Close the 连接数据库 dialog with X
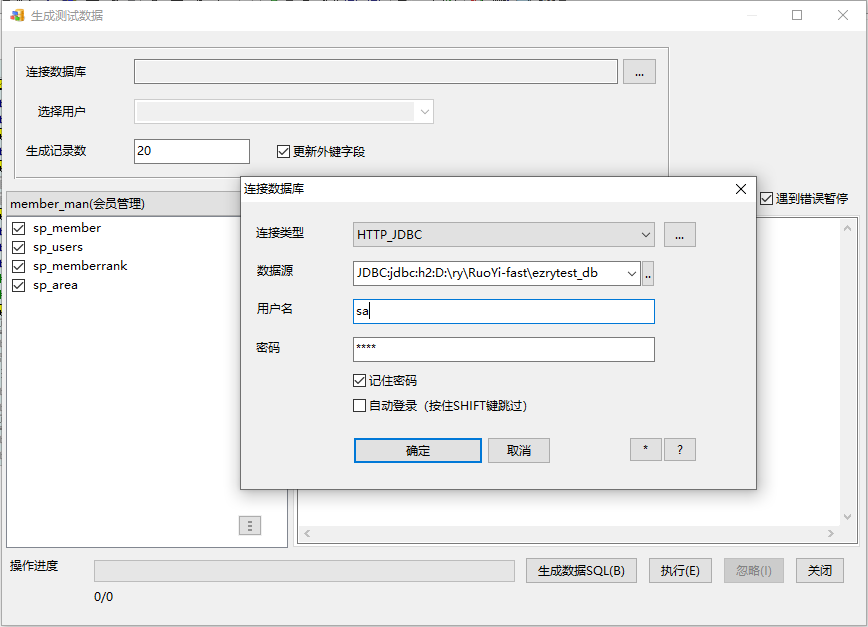This screenshot has height=627, width=868. tap(740, 189)
